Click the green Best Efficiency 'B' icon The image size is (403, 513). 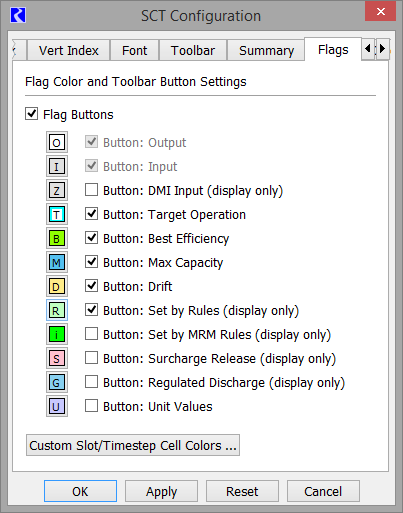[57, 238]
